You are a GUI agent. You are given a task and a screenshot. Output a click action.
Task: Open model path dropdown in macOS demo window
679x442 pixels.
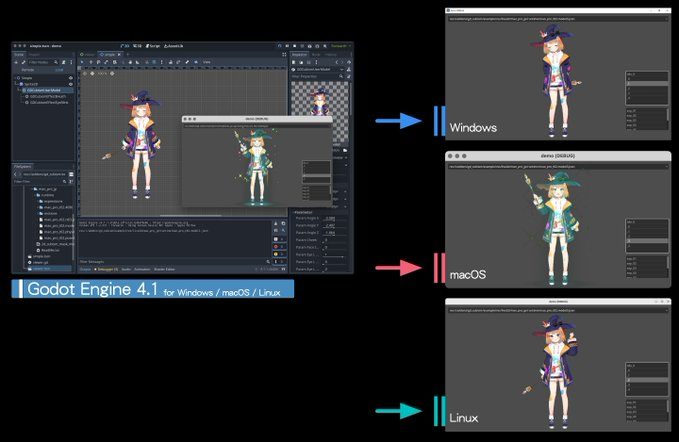(x=558, y=167)
